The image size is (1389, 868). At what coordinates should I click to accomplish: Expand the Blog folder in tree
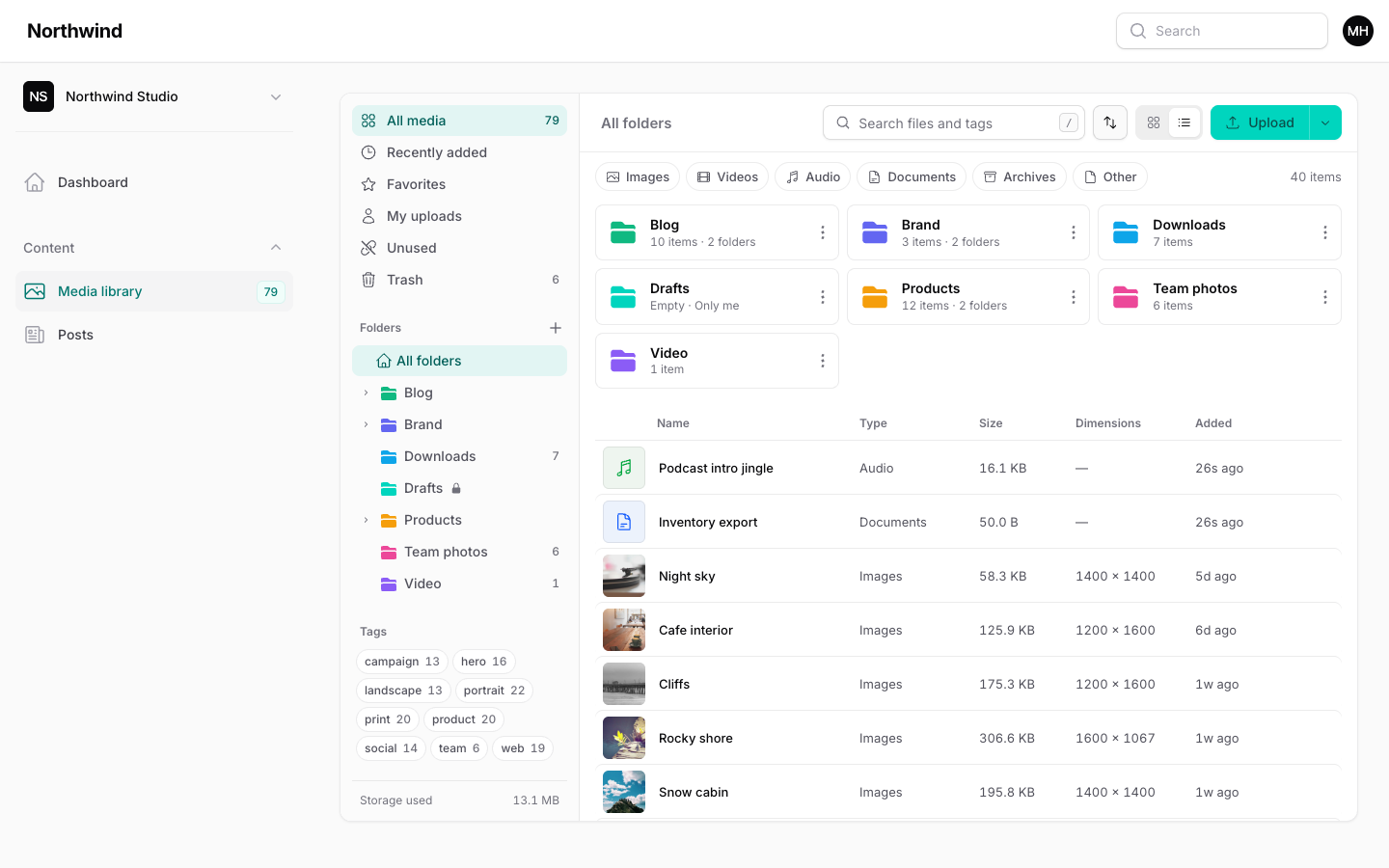(366, 393)
